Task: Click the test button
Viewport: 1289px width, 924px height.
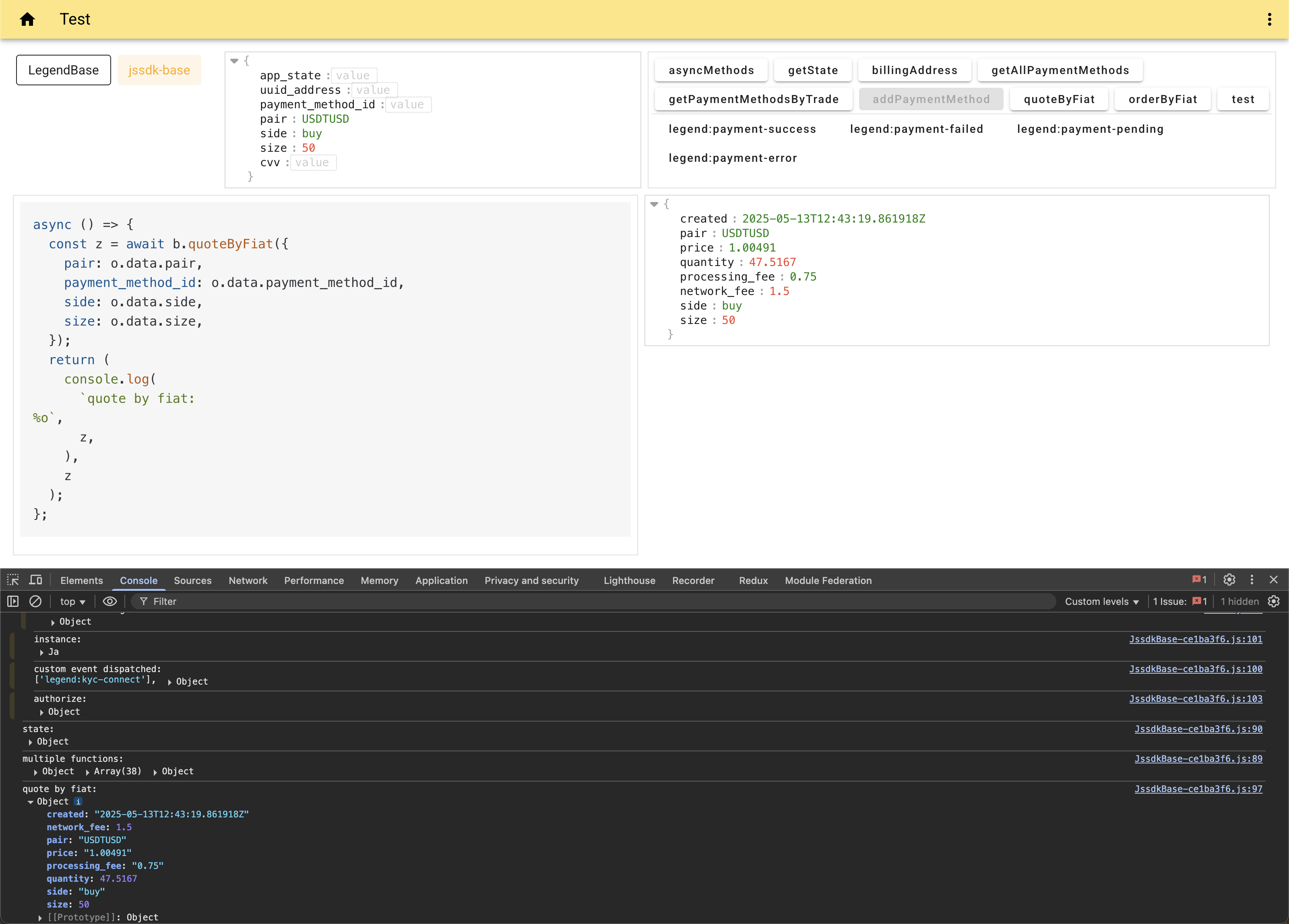Action: (x=1243, y=99)
